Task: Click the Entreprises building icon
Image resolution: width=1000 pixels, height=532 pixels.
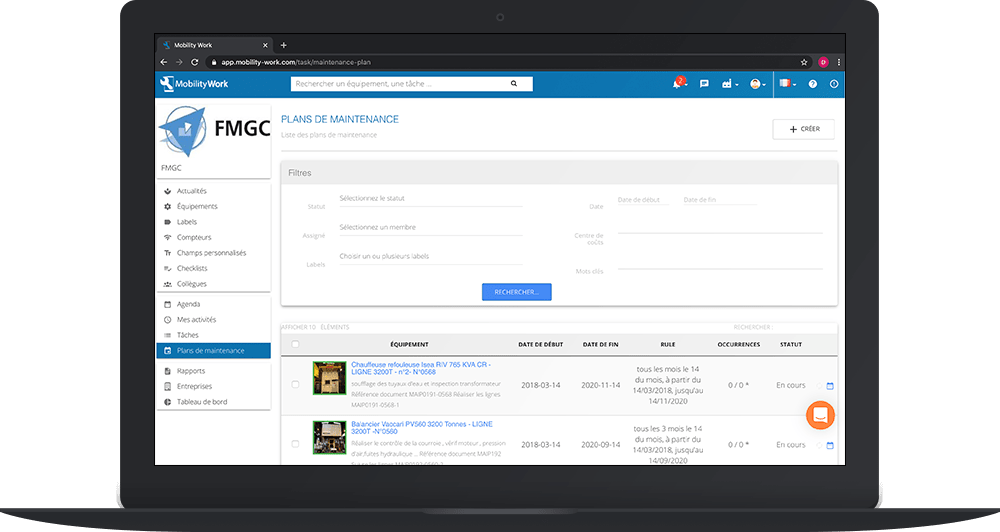Action: [168, 387]
